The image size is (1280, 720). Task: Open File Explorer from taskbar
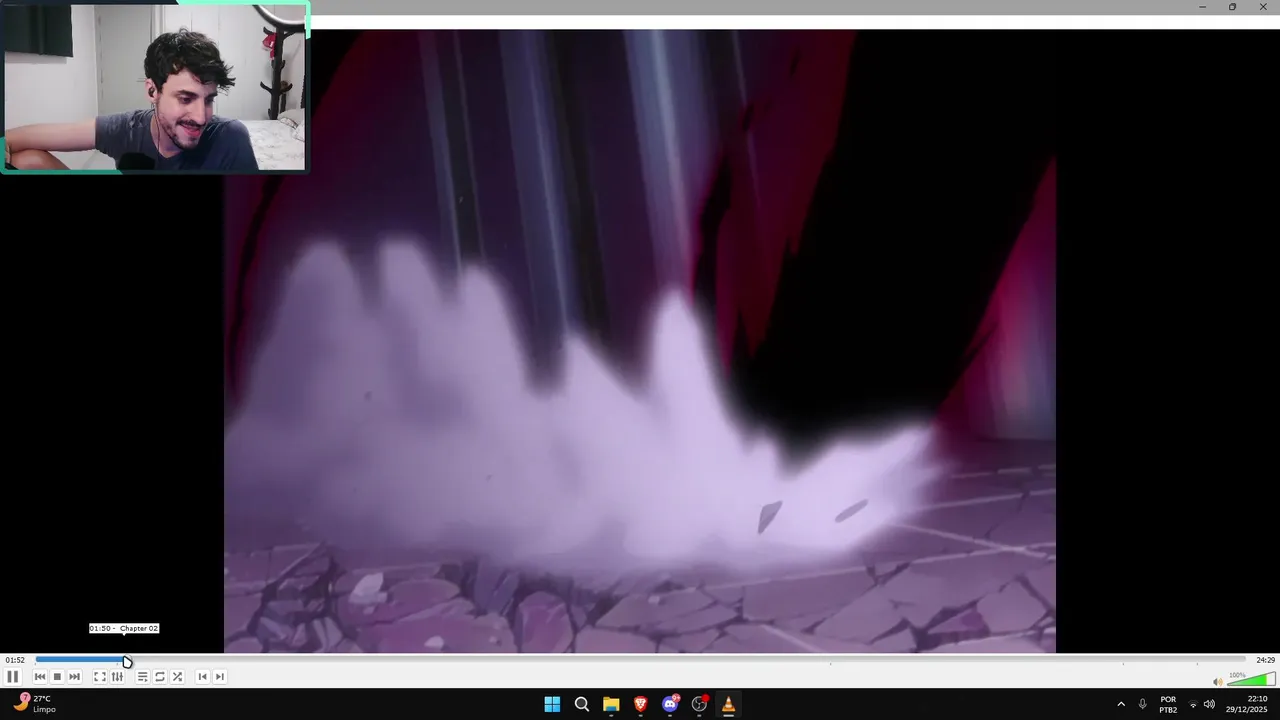[x=611, y=704]
